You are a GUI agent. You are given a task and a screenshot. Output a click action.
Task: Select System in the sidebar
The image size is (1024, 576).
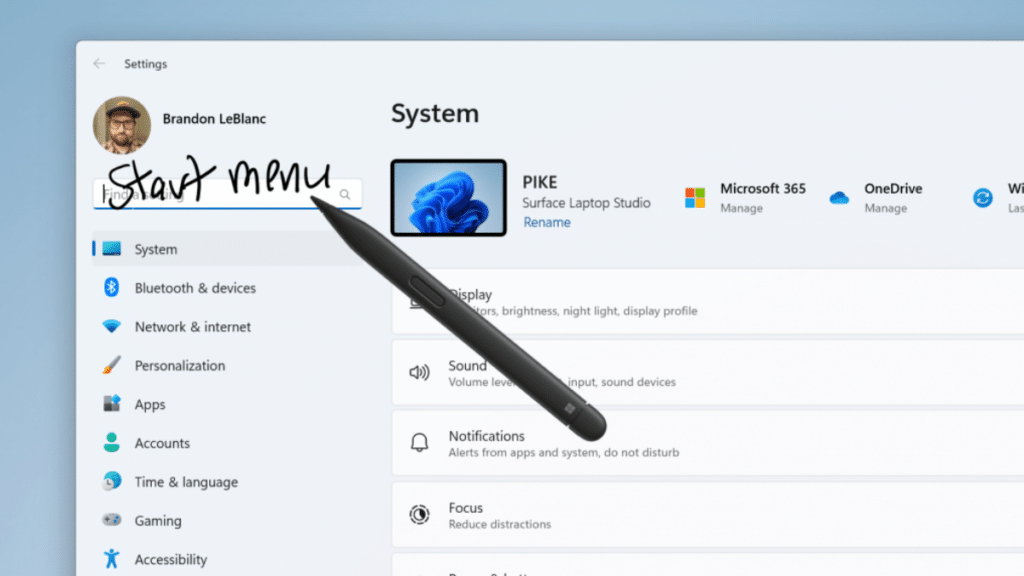[x=156, y=249]
